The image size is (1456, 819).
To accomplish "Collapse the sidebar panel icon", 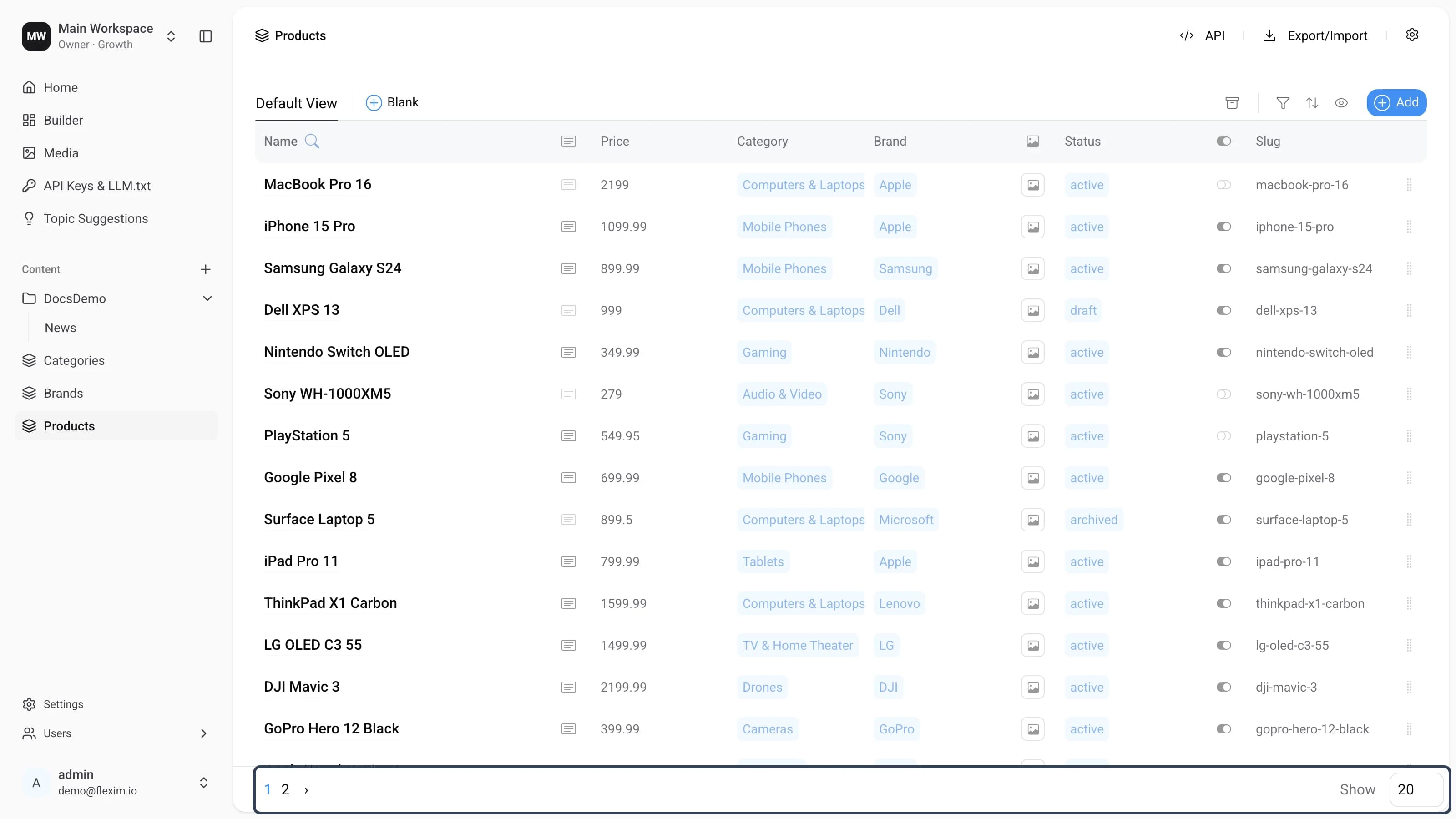I will tap(206, 36).
